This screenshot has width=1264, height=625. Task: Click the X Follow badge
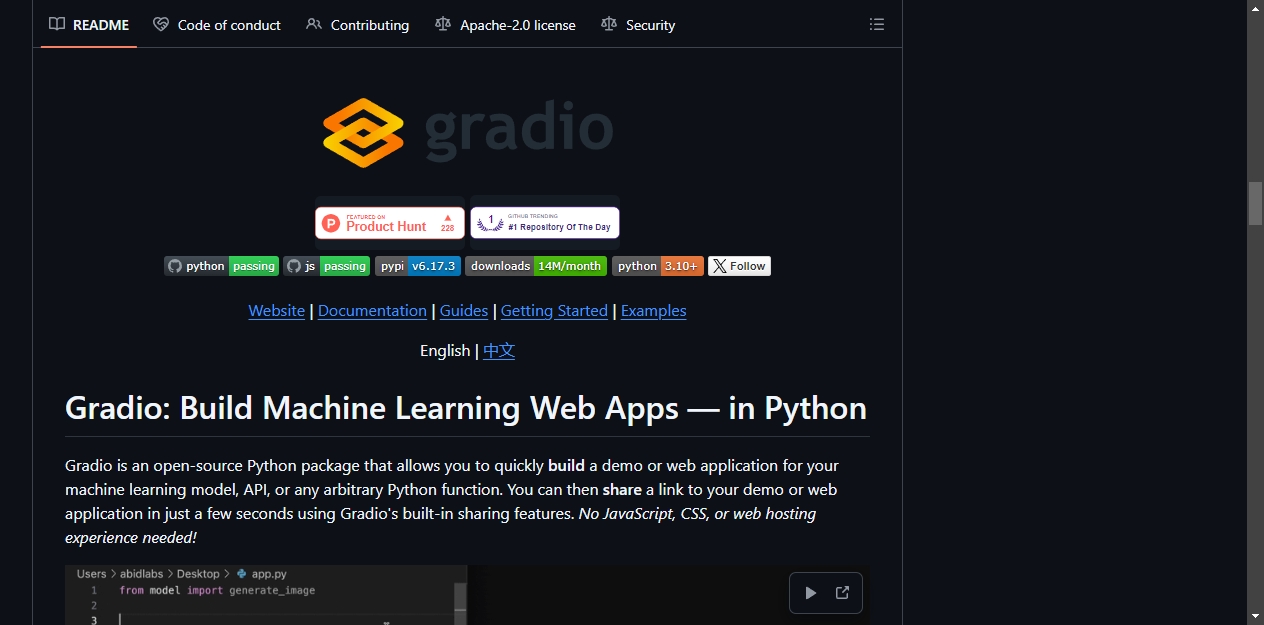739,266
